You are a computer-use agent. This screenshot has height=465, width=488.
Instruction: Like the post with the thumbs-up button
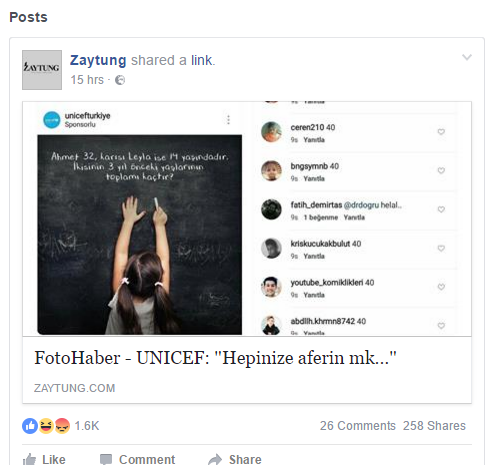[x=44, y=459]
